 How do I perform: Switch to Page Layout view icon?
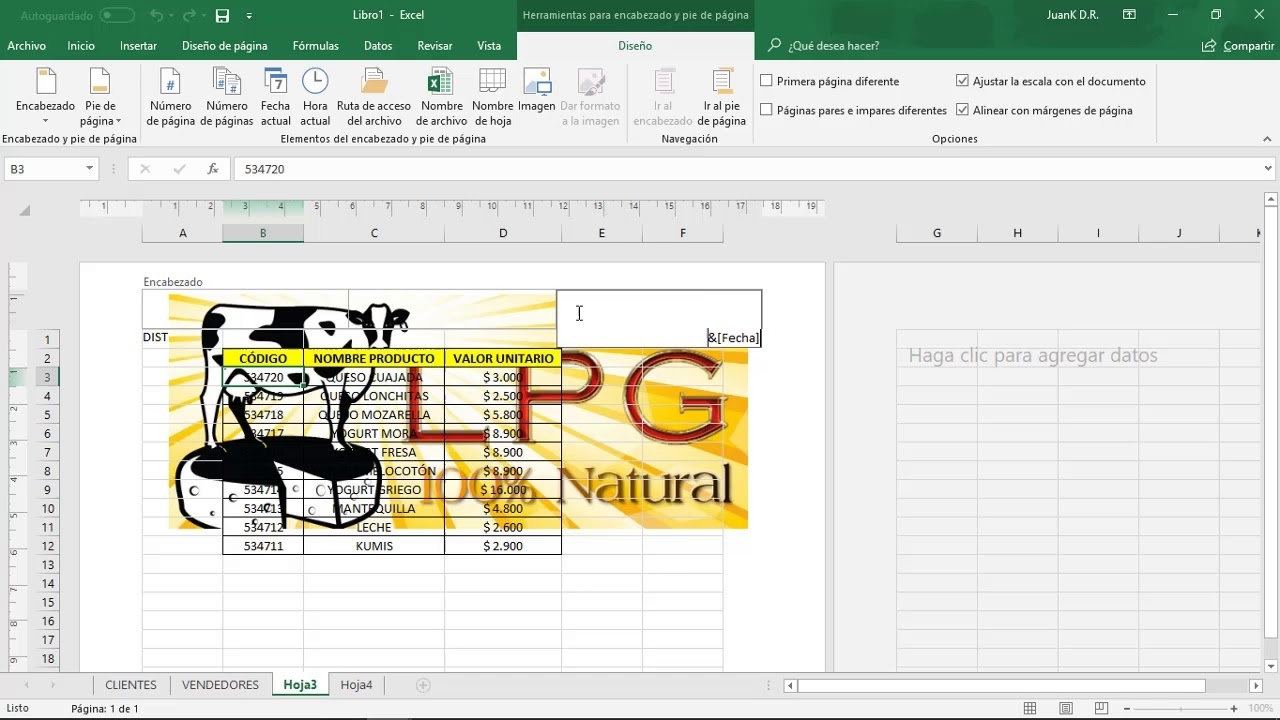[x=1065, y=708]
